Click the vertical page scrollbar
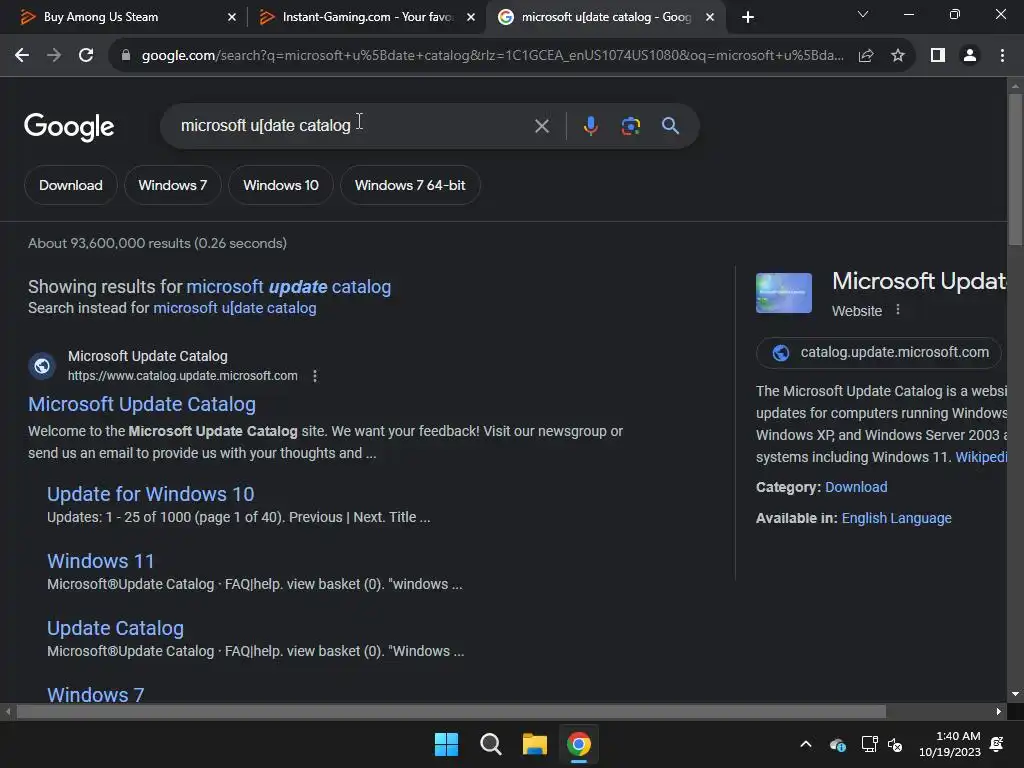The width and height of the screenshot is (1024, 768). 1016,170
